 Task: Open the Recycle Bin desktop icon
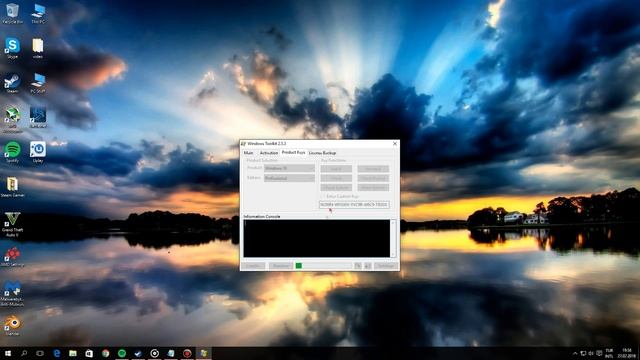12,13
